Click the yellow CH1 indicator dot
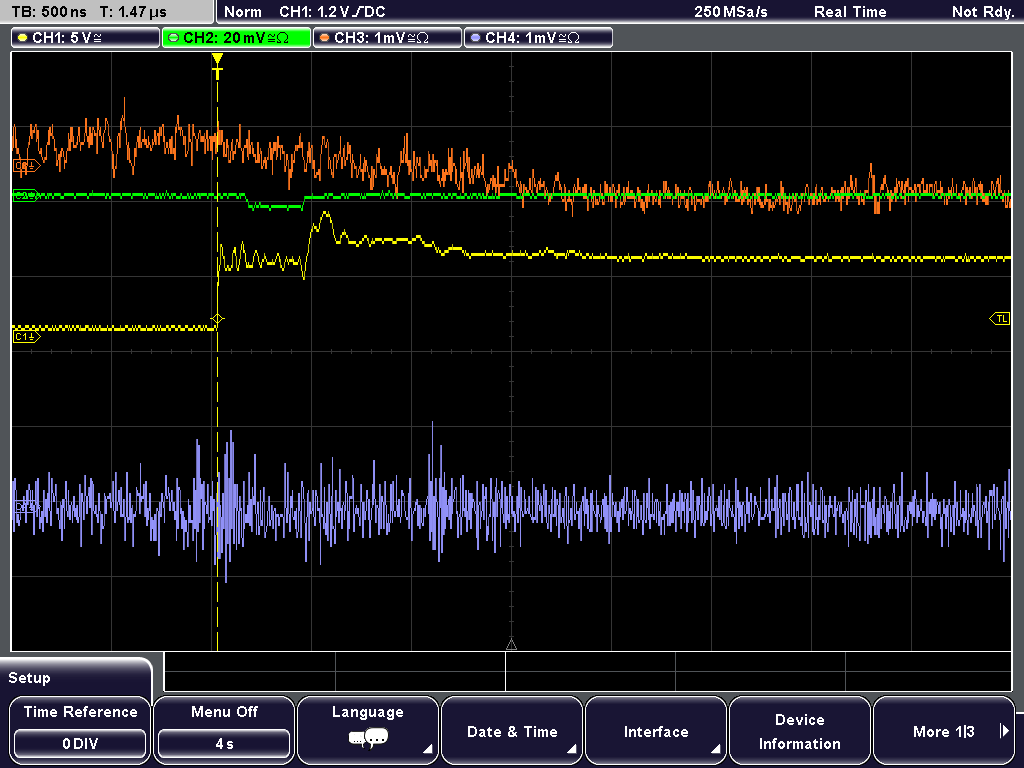This screenshot has height=768, width=1024. tap(23, 38)
